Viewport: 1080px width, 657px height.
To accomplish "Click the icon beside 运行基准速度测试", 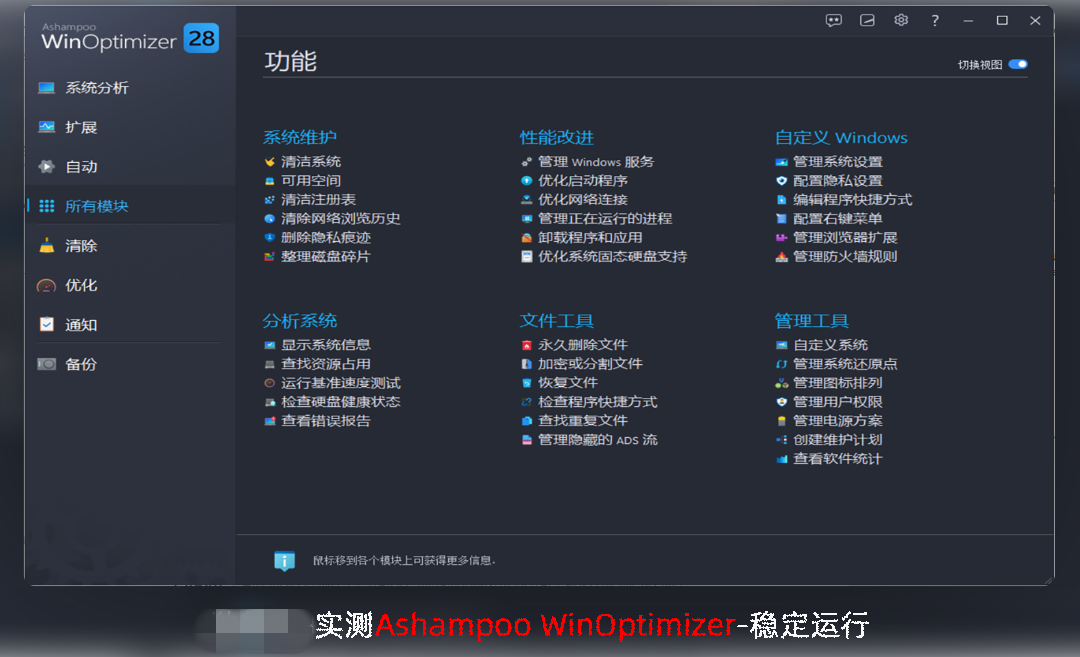I will [x=269, y=383].
